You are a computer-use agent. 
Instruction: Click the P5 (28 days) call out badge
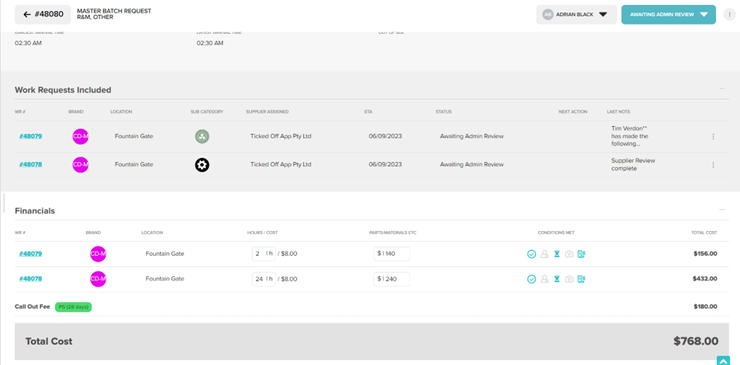point(73,307)
